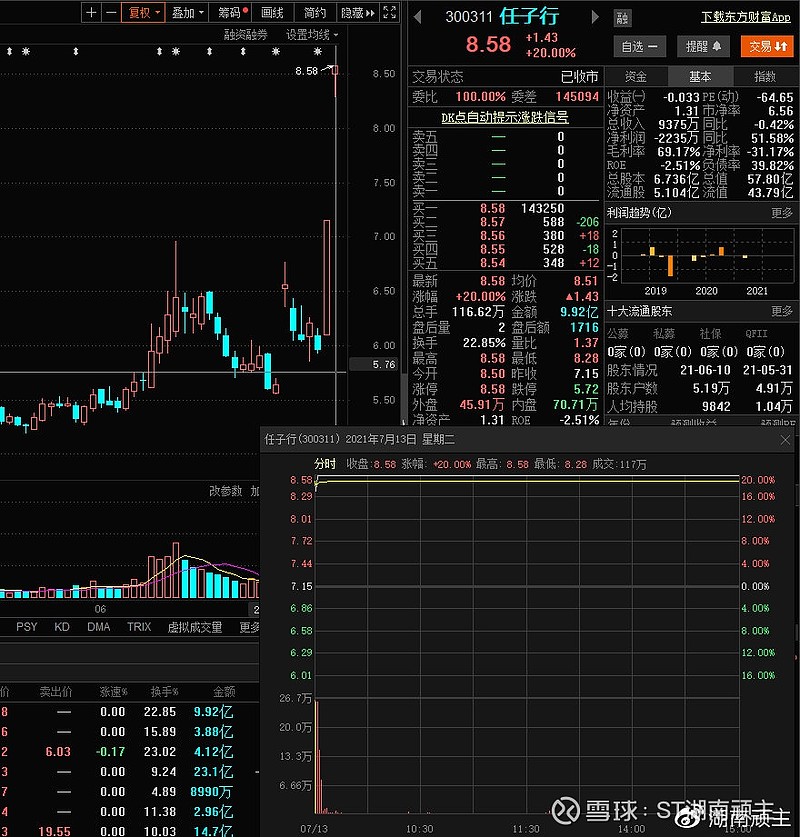This screenshot has width=800, height=837.
Task: Select the PSY indicator tab
Action: point(27,627)
